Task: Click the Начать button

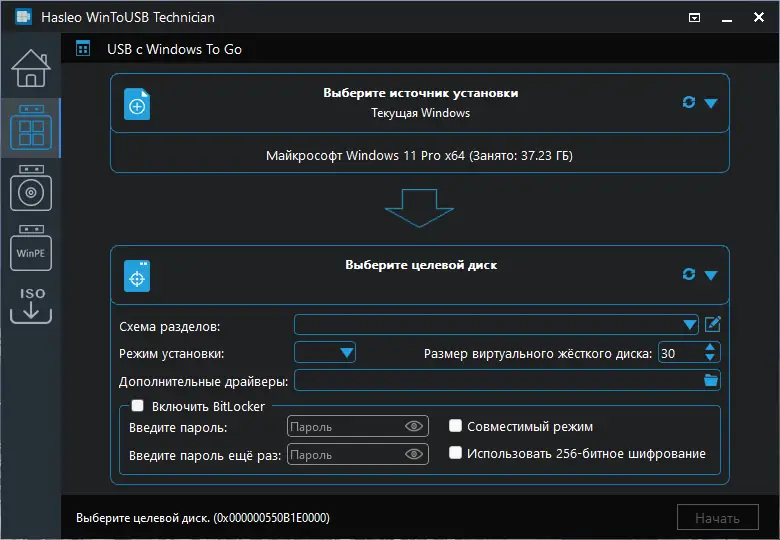Action: click(716, 517)
